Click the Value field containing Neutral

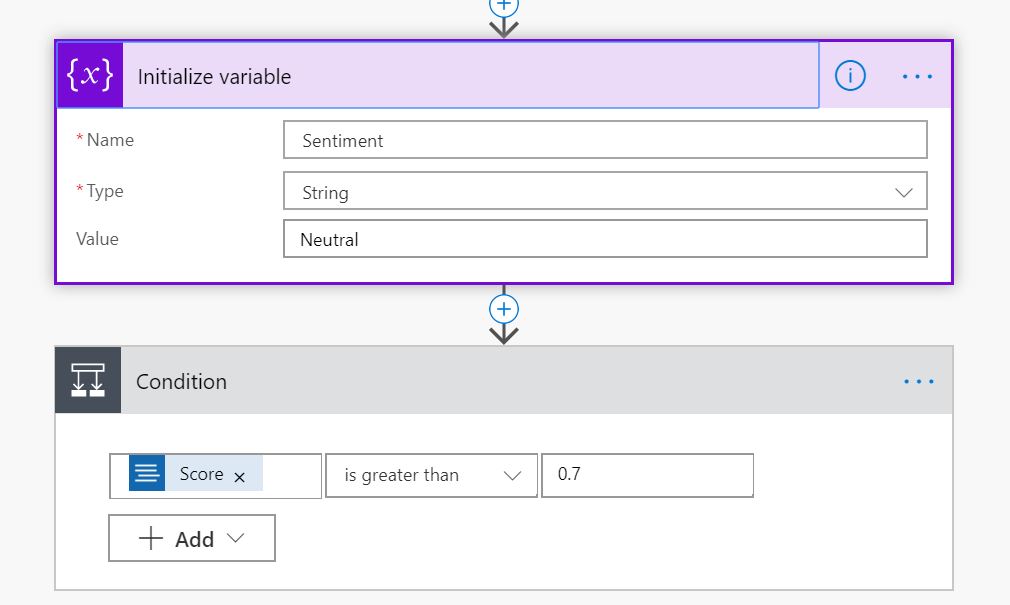605,240
